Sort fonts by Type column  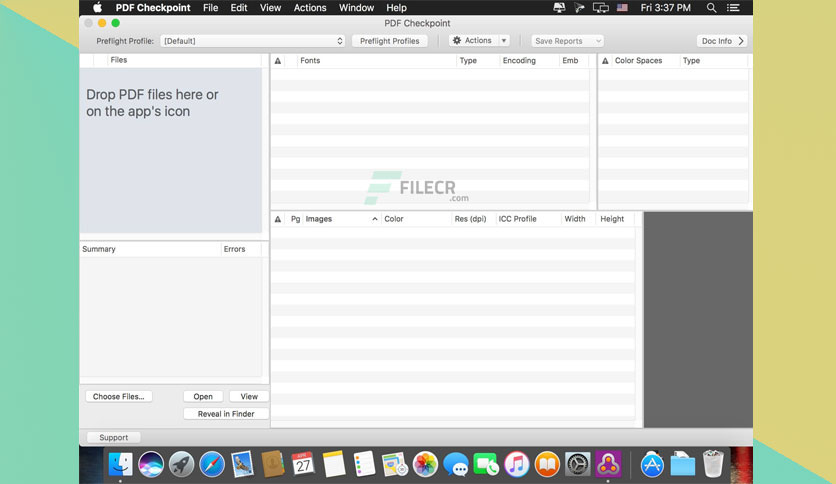pos(468,61)
